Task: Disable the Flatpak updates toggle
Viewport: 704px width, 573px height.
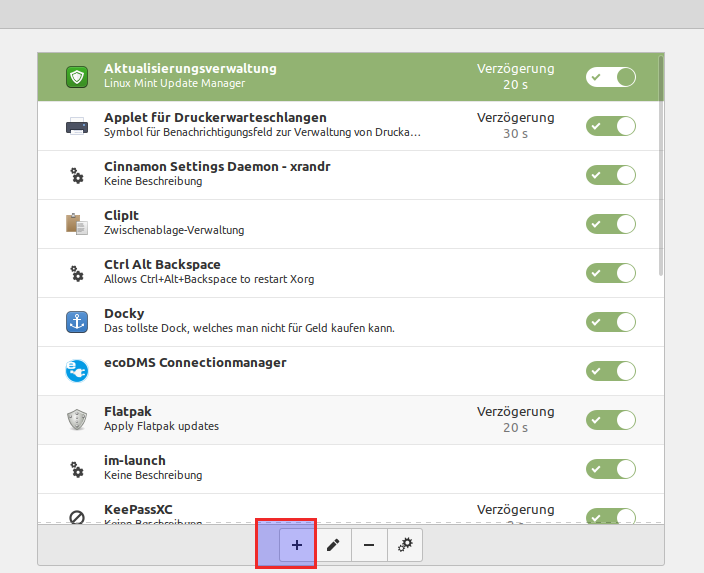Action: (611, 419)
